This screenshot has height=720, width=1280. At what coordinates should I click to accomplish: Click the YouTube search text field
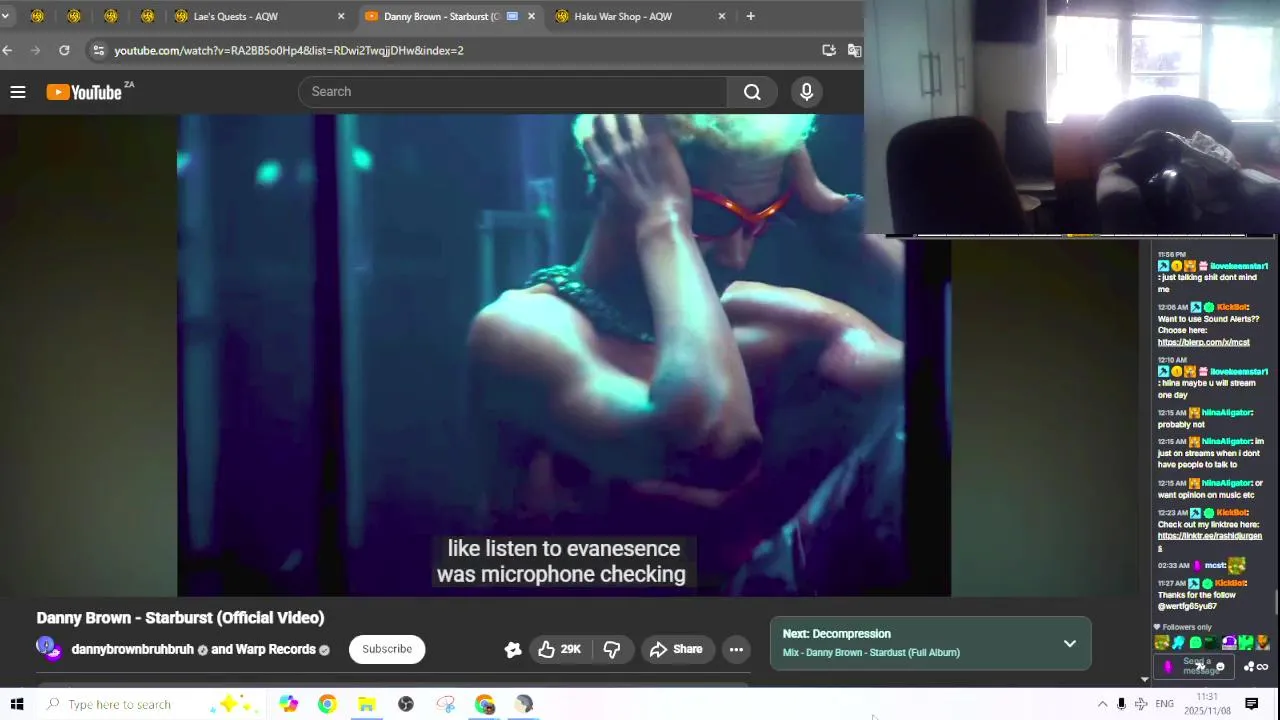pyautogui.click(x=513, y=92)
